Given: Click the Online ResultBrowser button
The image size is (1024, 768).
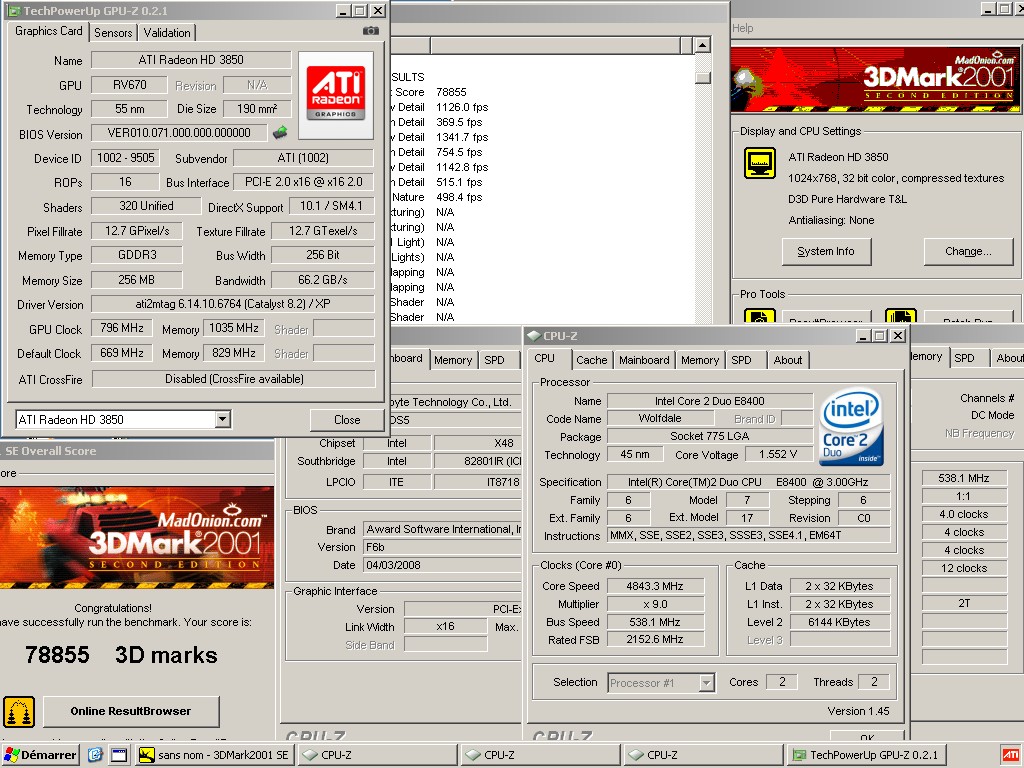Looking at the screenshot, I should tap(131, 711).
